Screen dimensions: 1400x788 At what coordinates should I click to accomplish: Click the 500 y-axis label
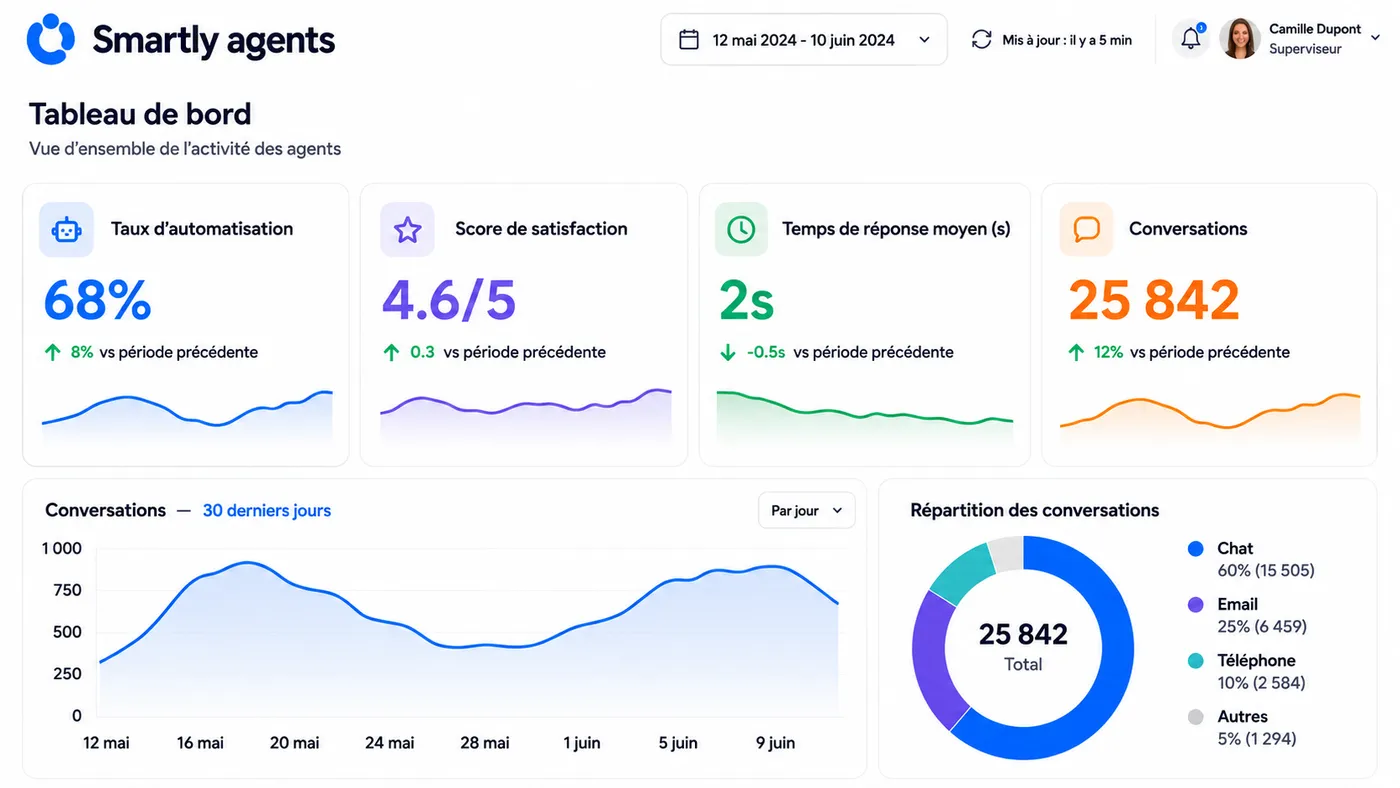(68, 632)
